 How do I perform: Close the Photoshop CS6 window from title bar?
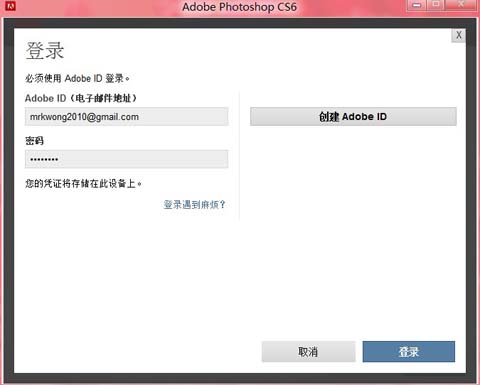coord(462,5)
